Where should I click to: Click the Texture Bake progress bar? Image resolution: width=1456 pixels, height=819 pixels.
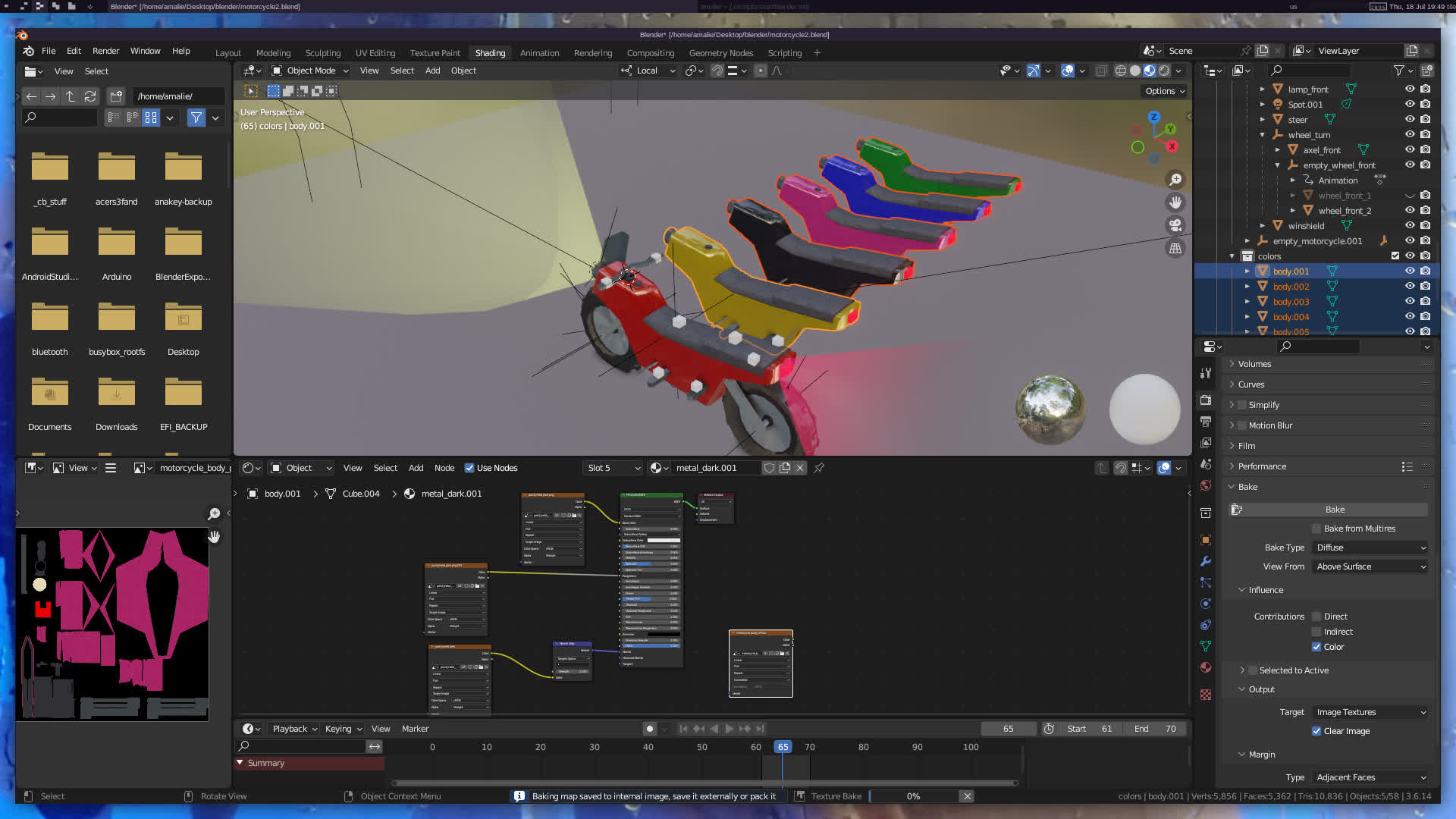914,796
